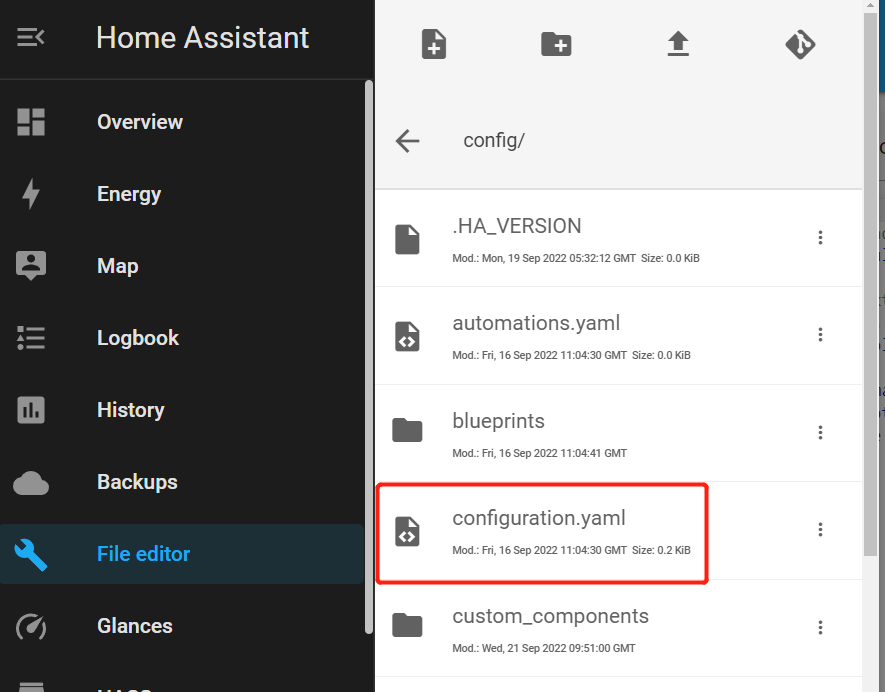Open options menu for custom_components

click(x=820, y=627)
